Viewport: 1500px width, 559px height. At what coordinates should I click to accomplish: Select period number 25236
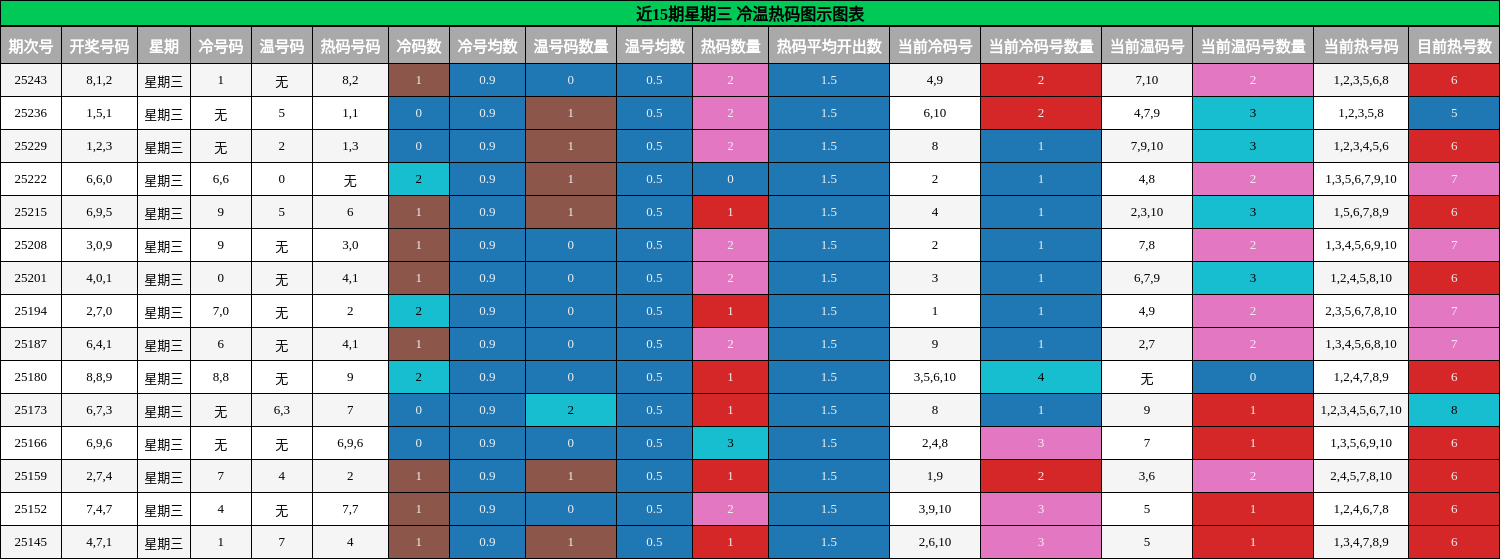(30, 113)
